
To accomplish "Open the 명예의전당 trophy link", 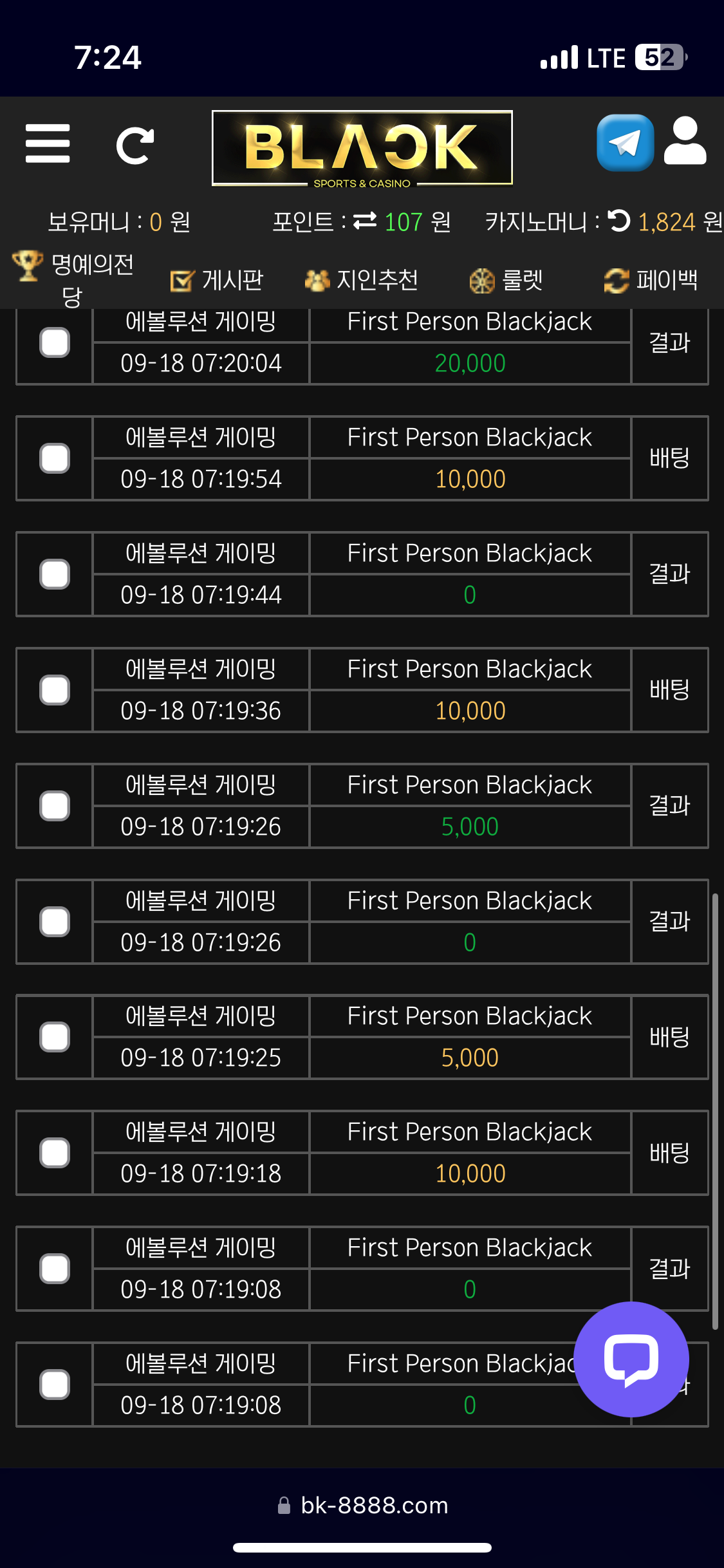I will click(x=73, y=279).
